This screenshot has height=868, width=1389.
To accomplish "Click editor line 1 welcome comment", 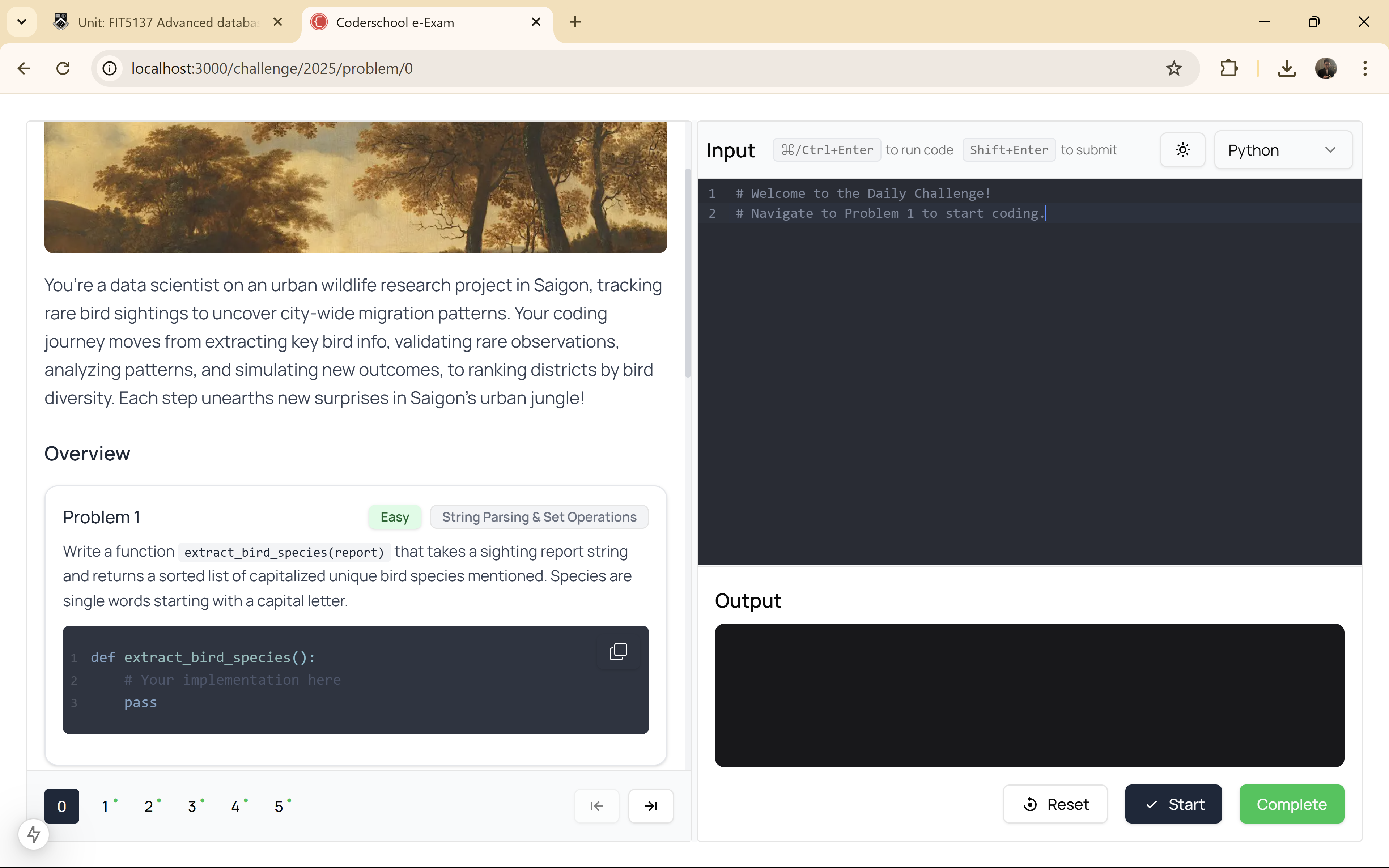I will click(x=863, y=193).
